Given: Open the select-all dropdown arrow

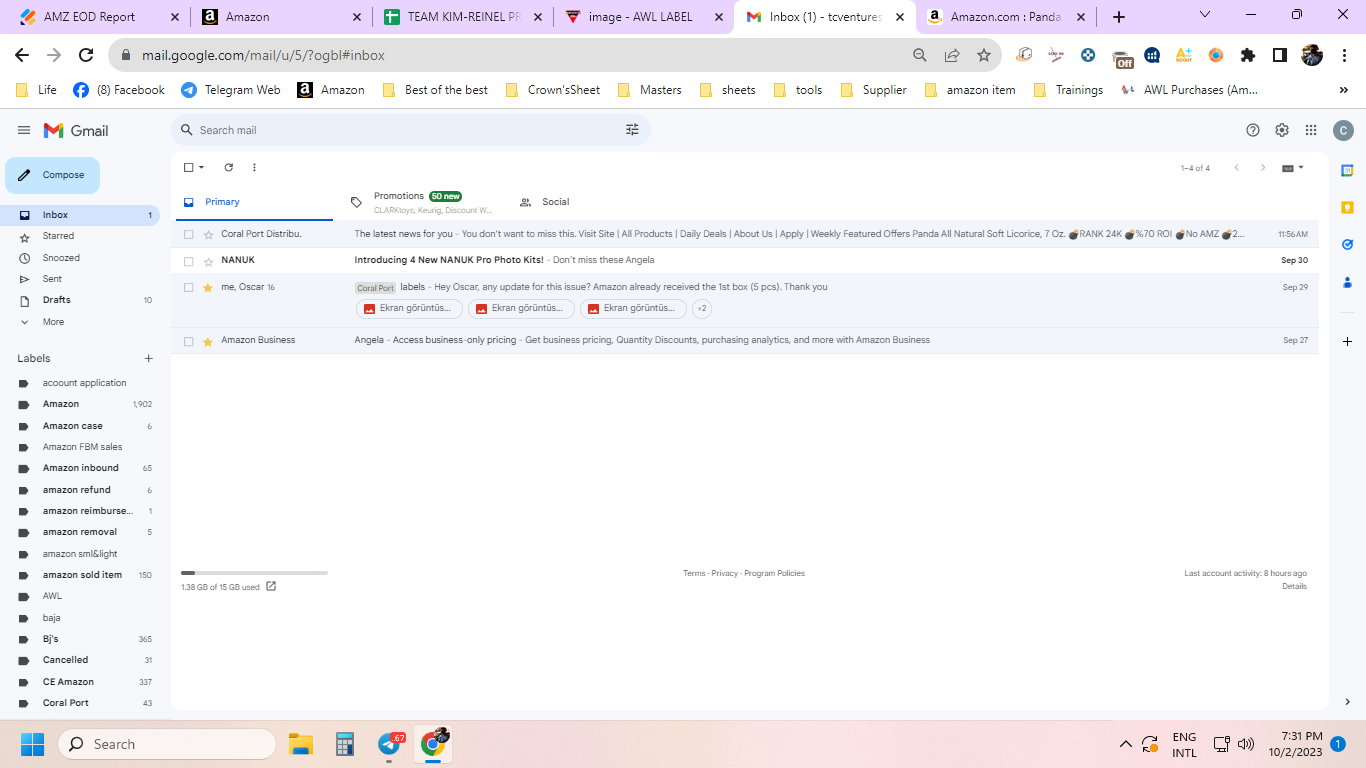Looking at the screenshot, I should point(202,168).
